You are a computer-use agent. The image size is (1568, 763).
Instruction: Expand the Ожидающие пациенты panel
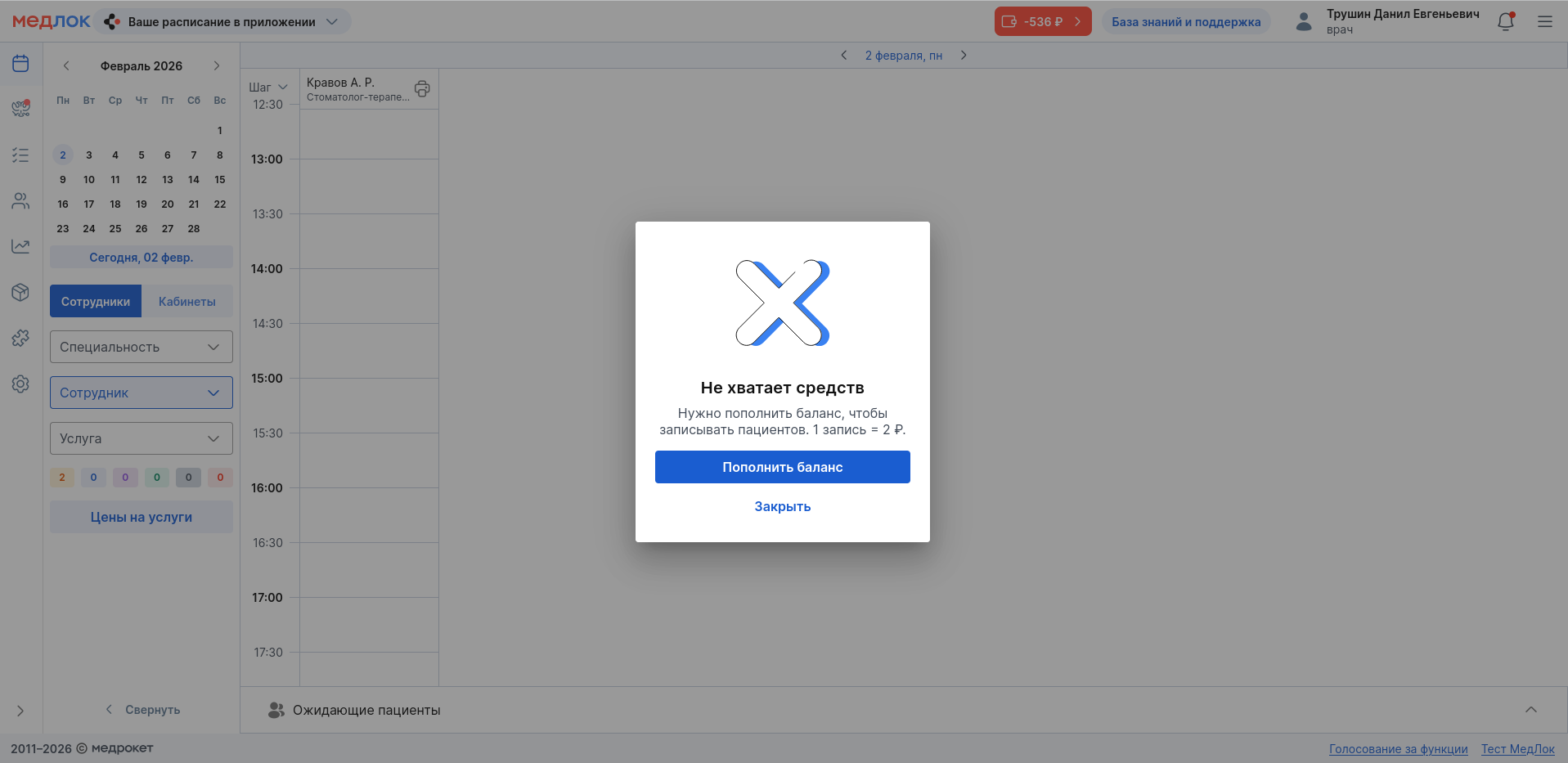pos(1530,710)
